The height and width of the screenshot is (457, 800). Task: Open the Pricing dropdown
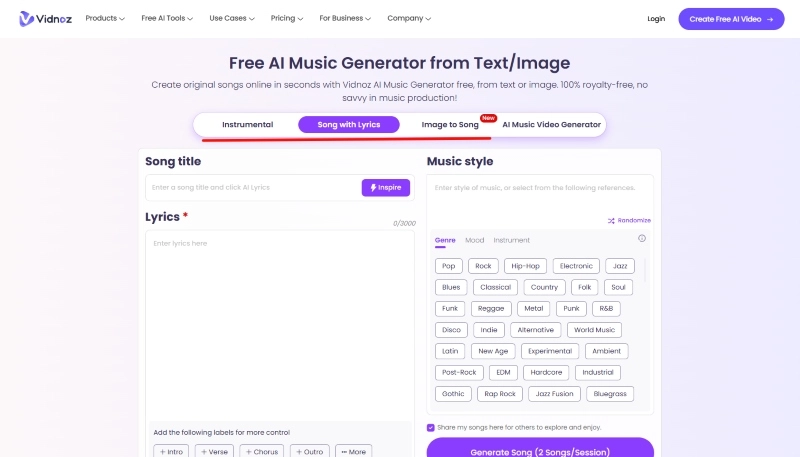[287, 18]
